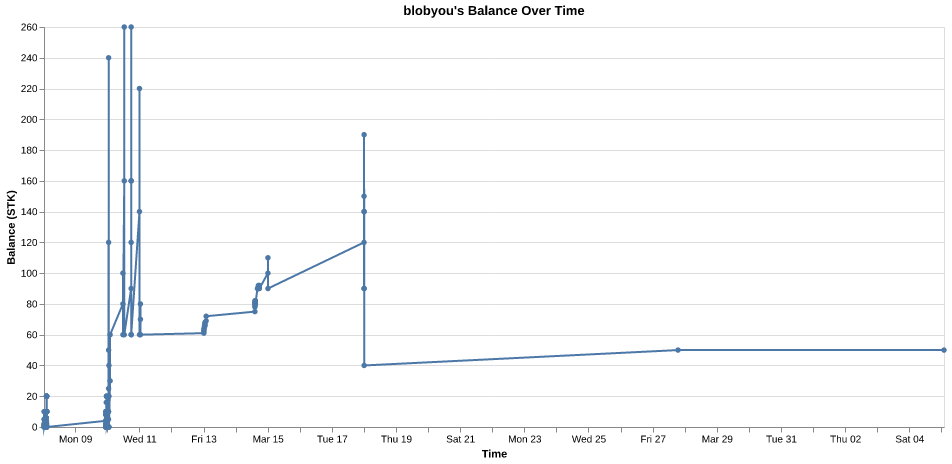The width and height of the screenshot is (952, 464).
Task: Click the "Tue 17" date label
Action: (333, 439)
